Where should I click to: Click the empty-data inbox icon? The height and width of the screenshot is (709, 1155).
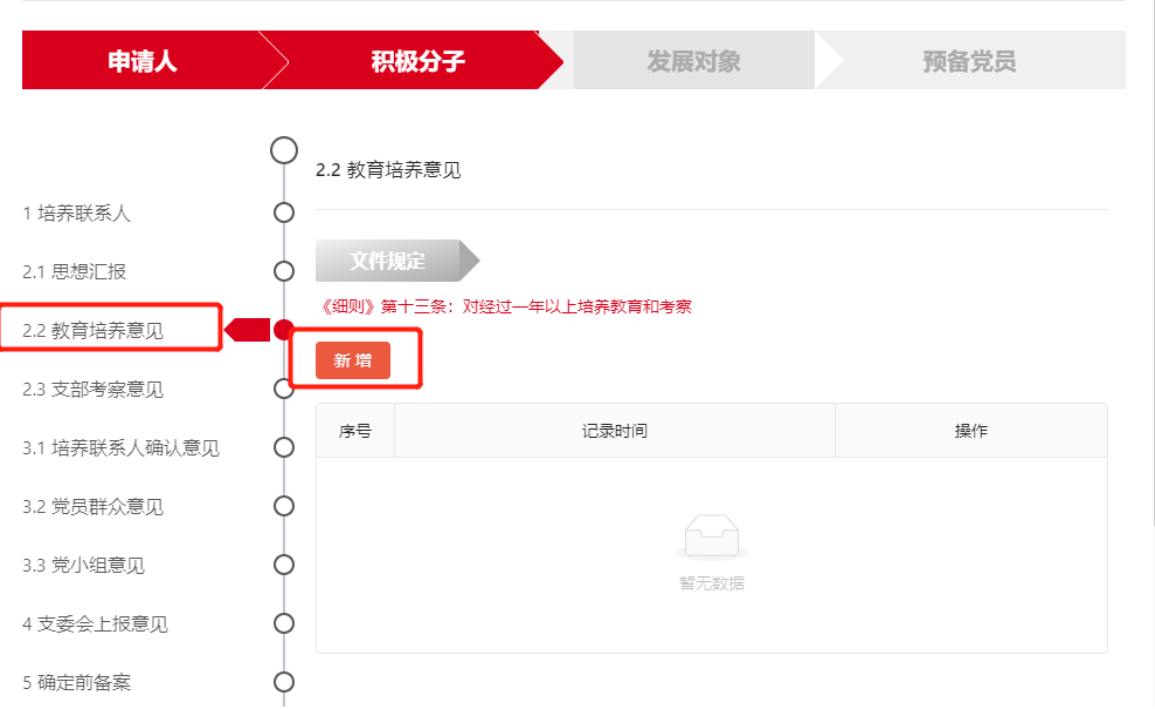[x=711, y=538]
